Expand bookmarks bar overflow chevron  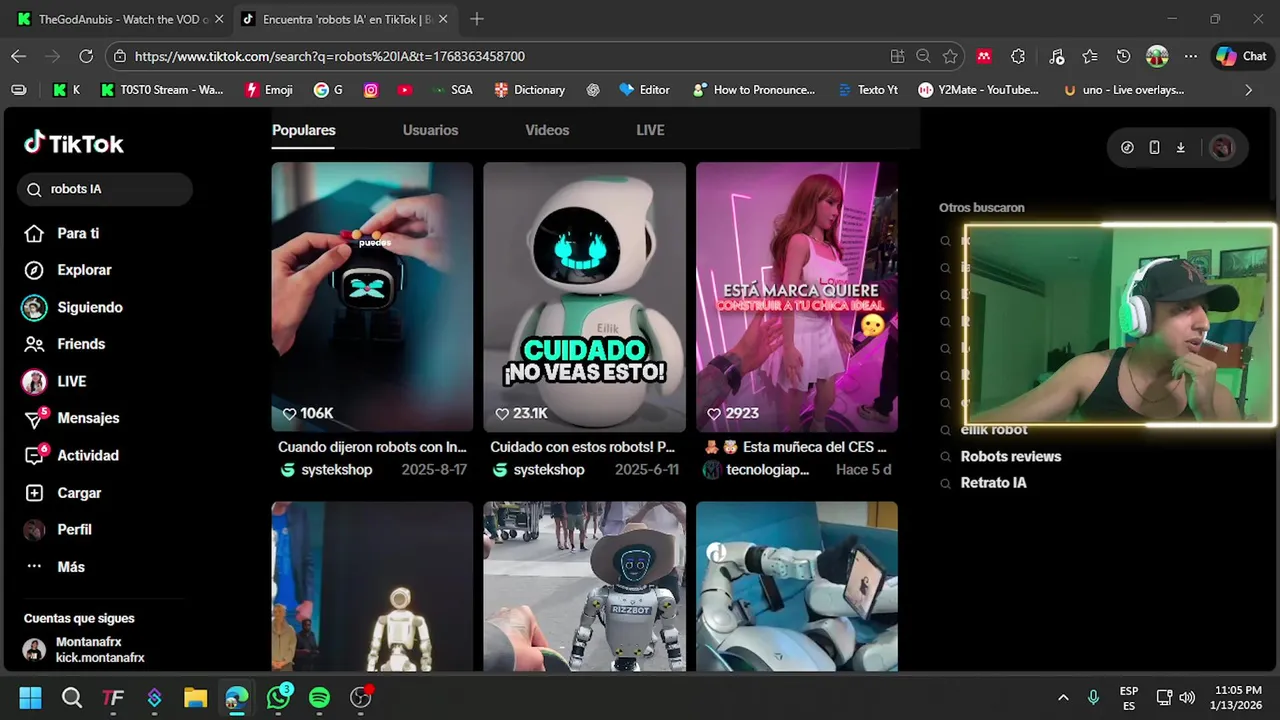tap(1248, 90)
